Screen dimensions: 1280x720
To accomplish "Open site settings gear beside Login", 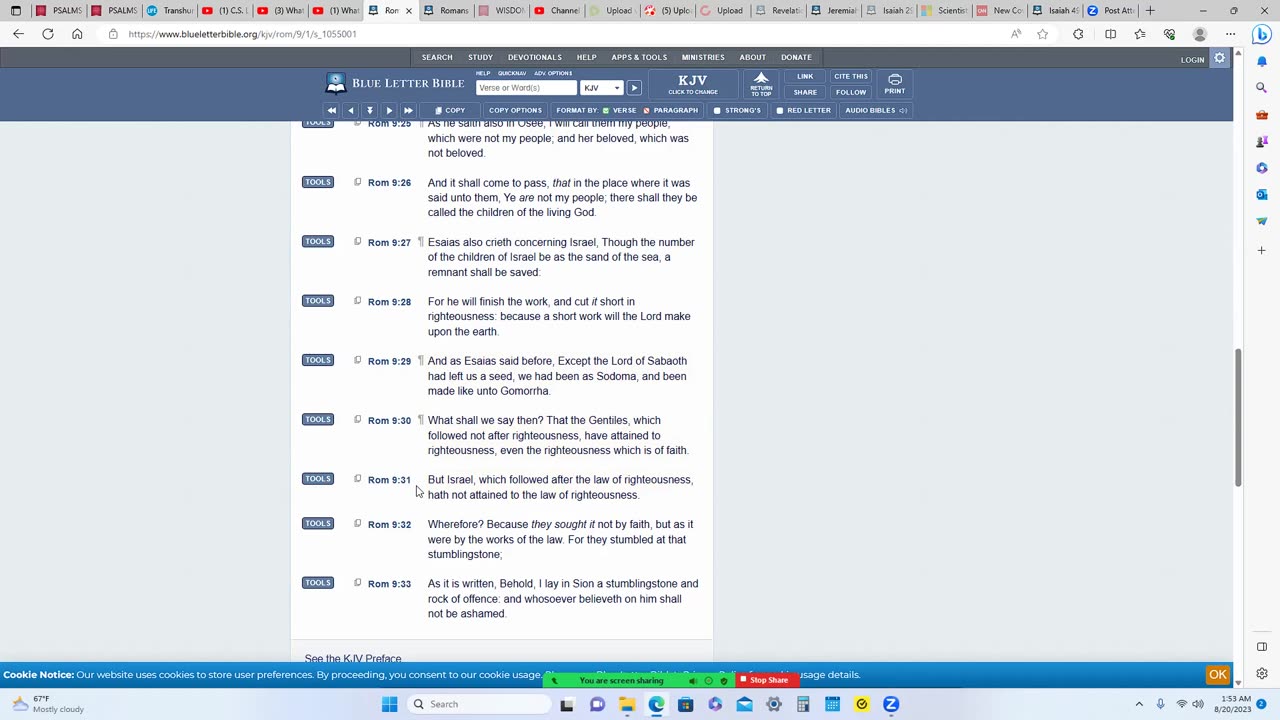I will [1219, 59].
